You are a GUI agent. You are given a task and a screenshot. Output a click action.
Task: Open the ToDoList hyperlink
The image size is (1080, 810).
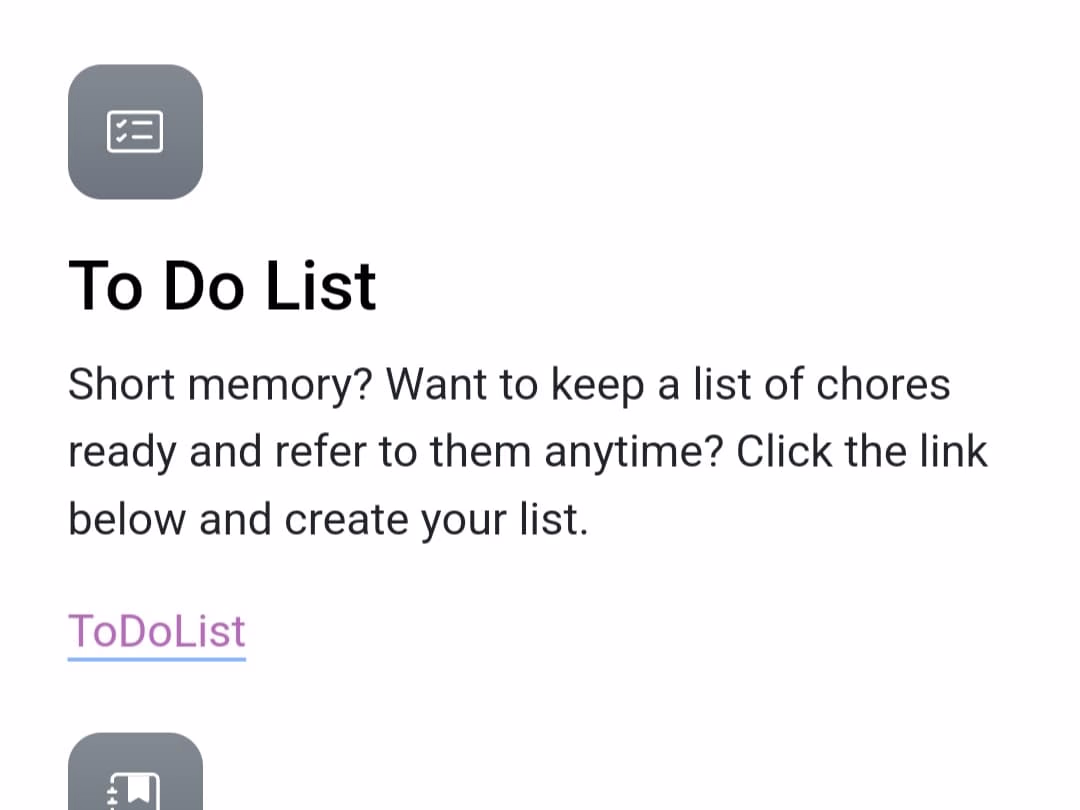[157, 632]
